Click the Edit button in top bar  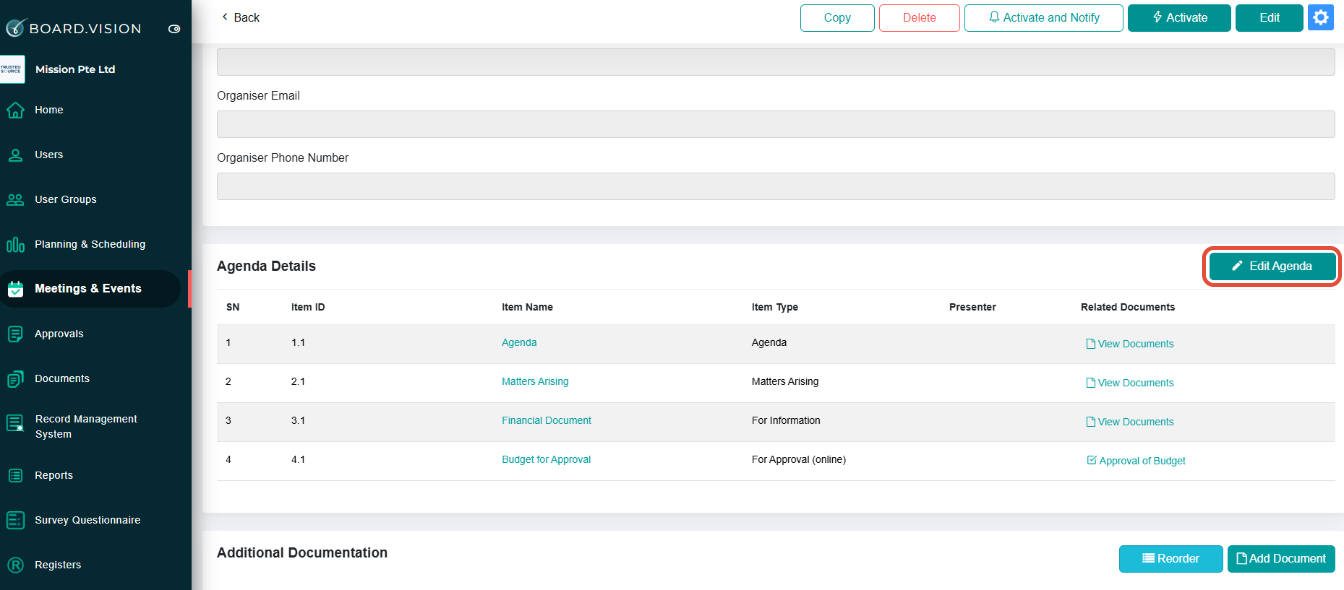[x=1269, y=18]
